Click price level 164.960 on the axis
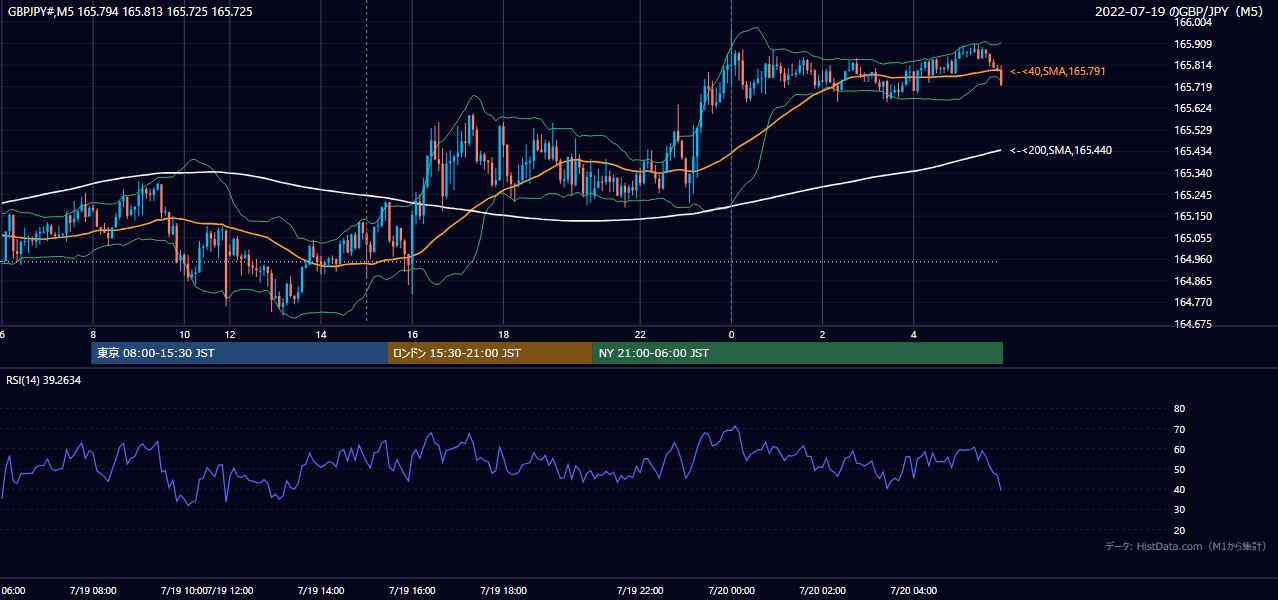Viewport: 1278px width, 600px height. (x=1194, y=259)
